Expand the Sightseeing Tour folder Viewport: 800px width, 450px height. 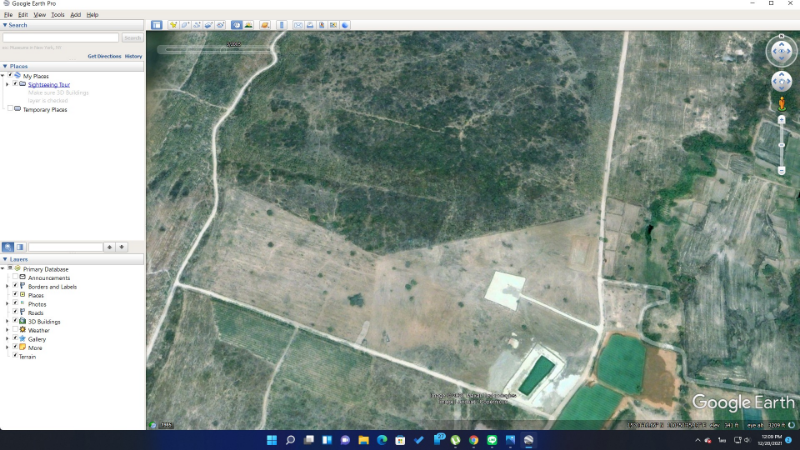pos(7,85)
